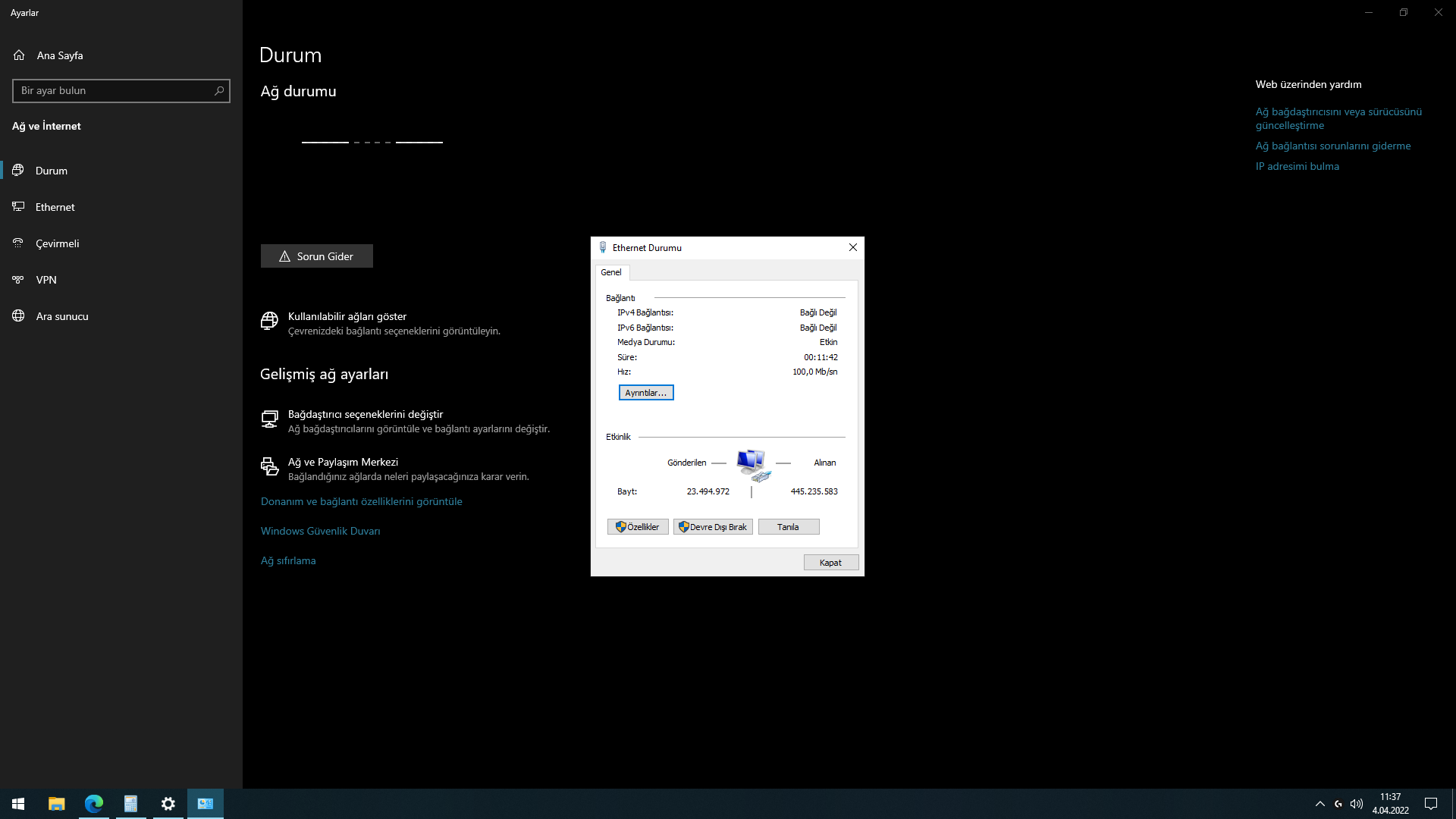The width and height of the screenshot is (1456, 819).
Task: Select the VPN icon in sidebar
Action: tap(18, 280)
